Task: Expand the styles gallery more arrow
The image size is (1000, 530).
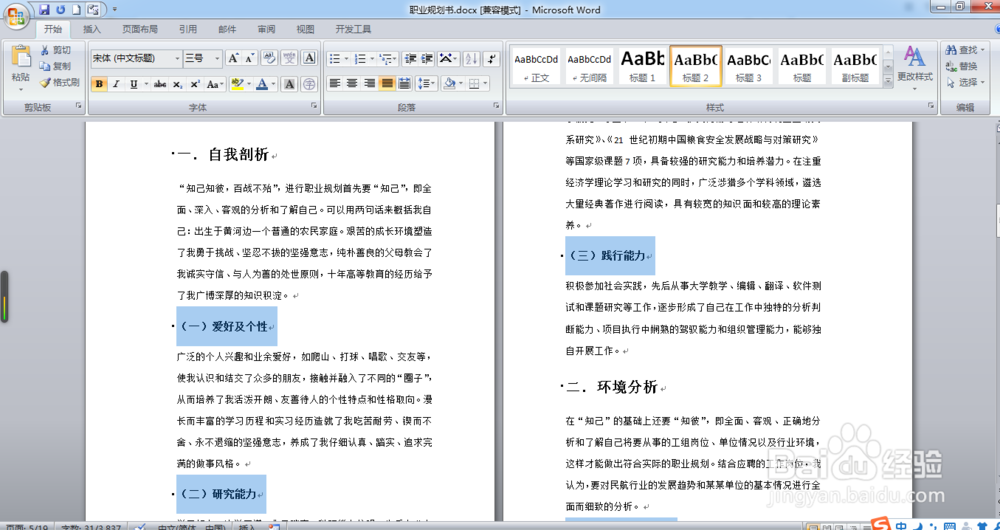Action: [x=888, y=80]
